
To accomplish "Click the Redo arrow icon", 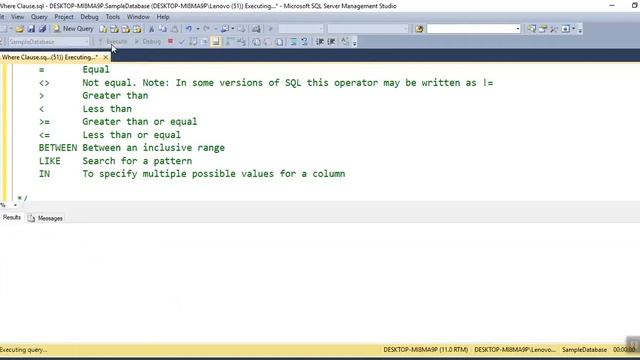I will point(207,29).
